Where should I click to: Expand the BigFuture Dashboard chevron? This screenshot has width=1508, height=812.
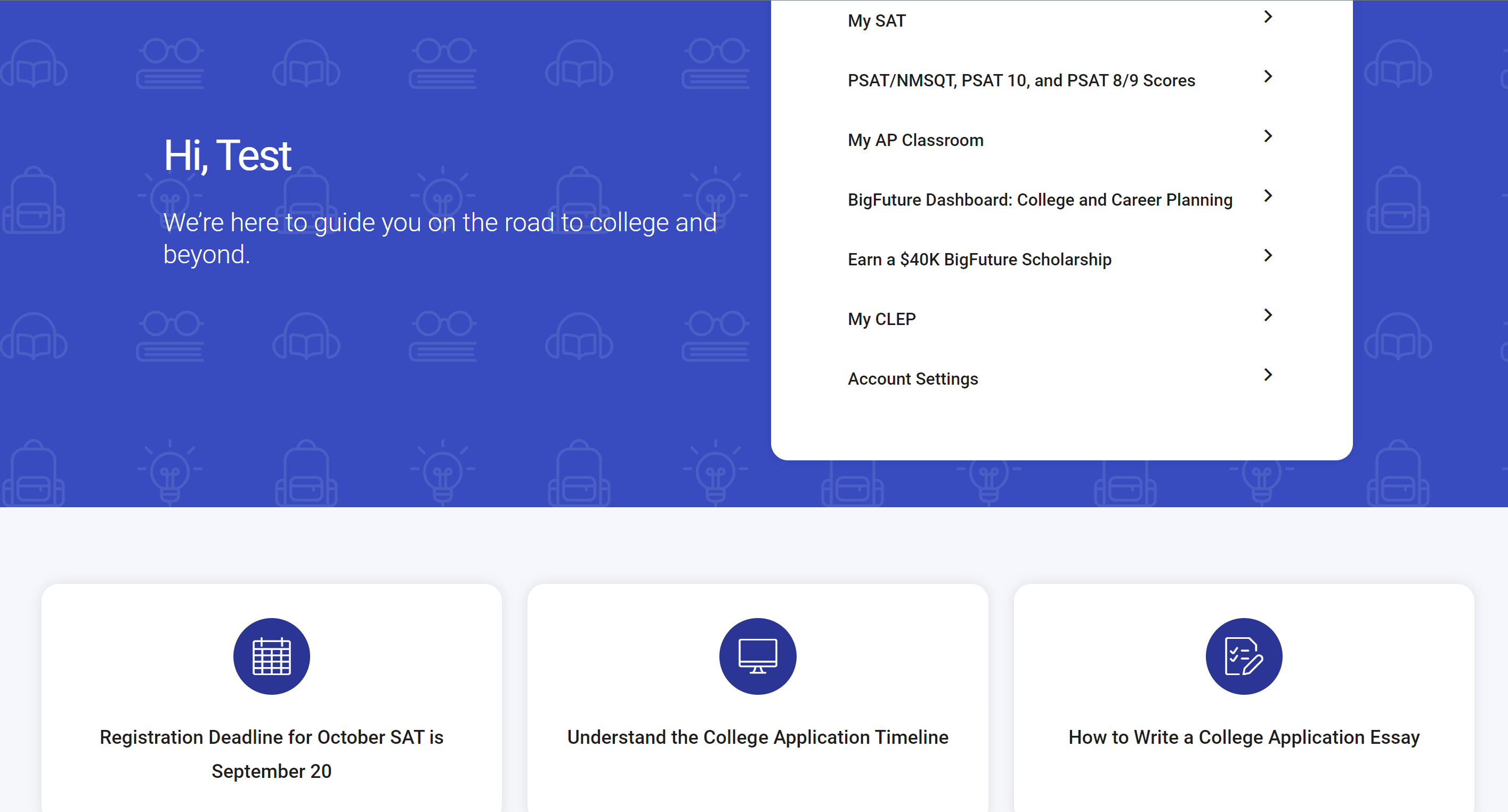pyautogui.click(x=1268, y=196)
